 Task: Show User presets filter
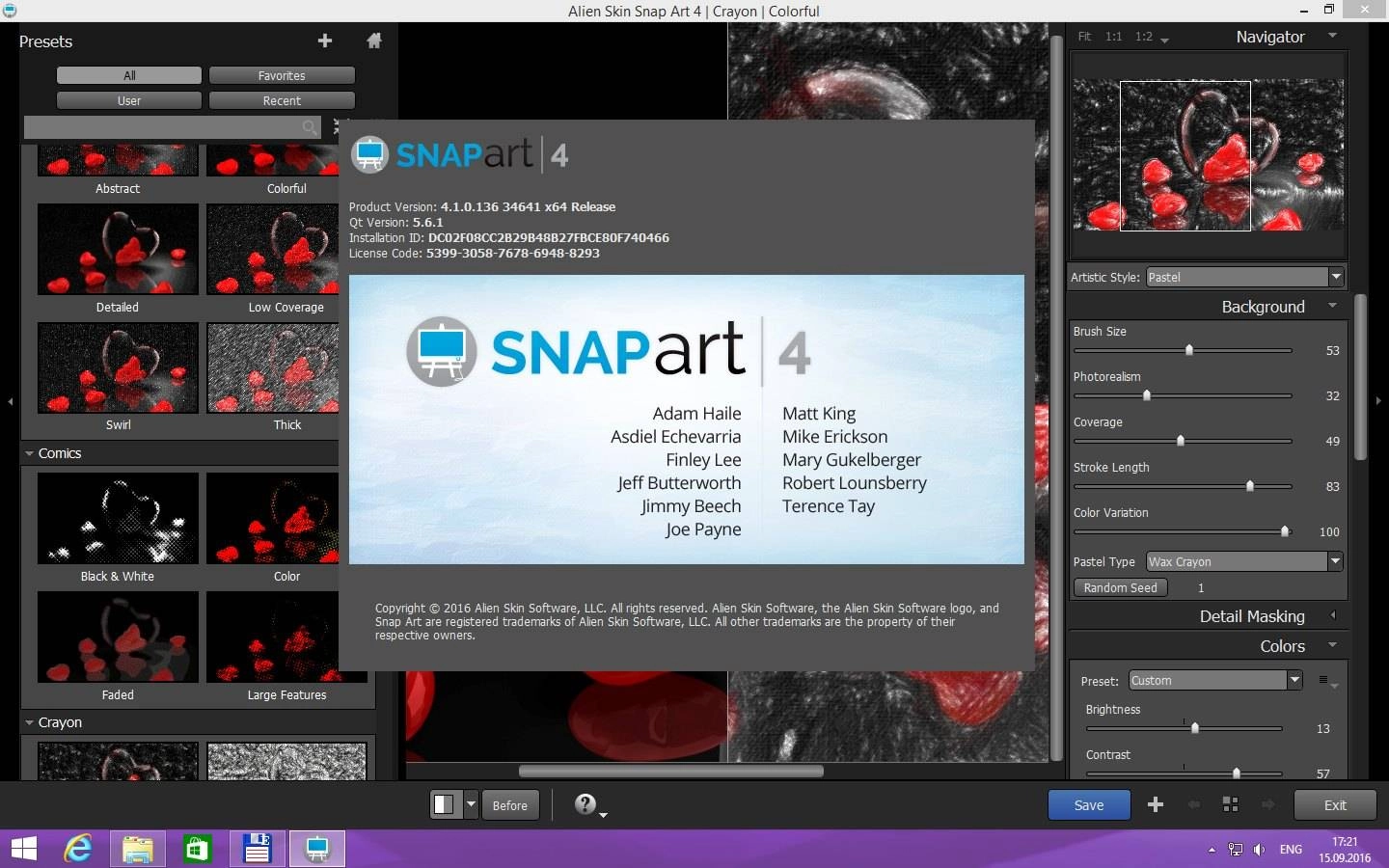[x=129, y=100]
